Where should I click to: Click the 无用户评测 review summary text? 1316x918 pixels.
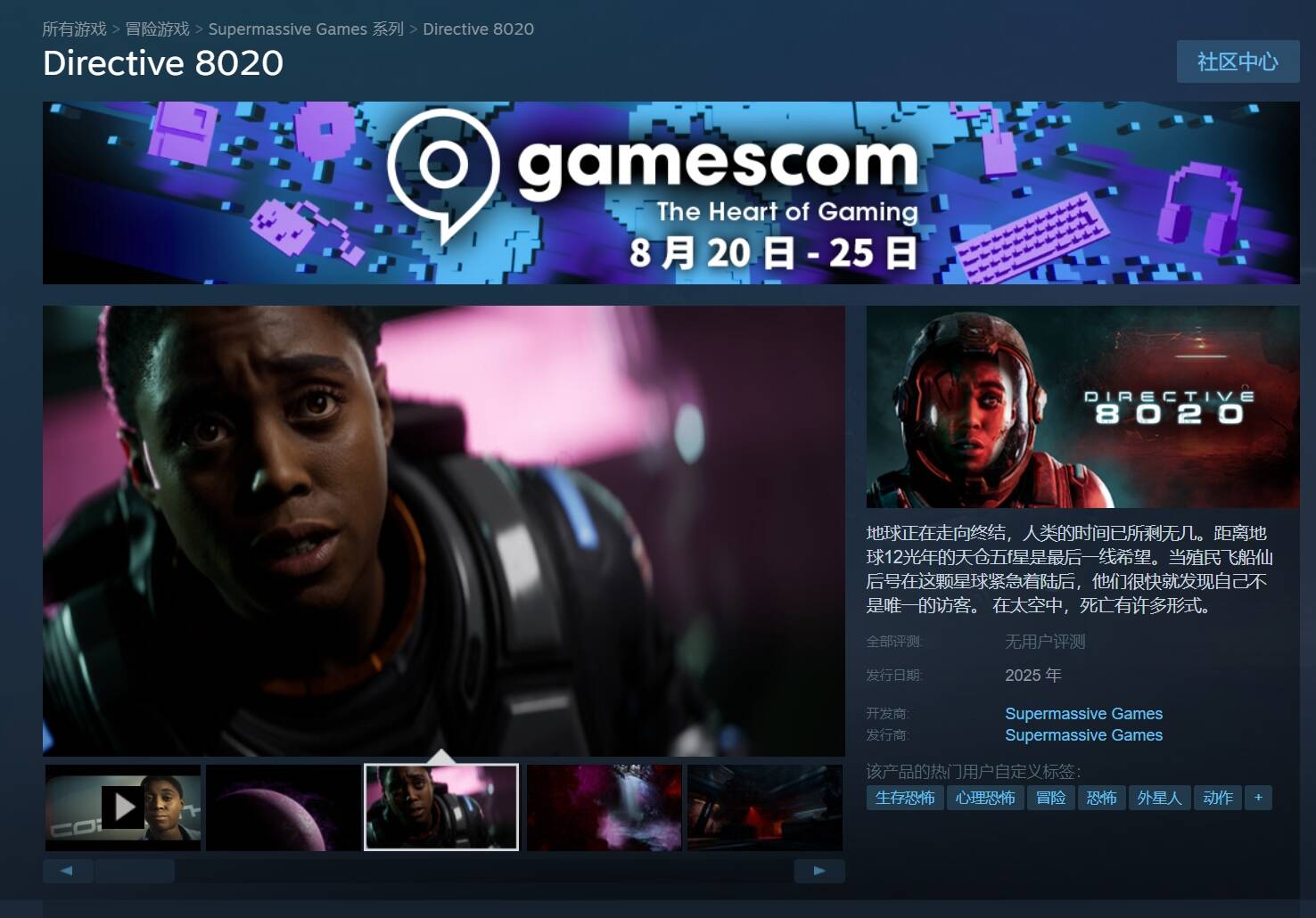pos(1045,642)
